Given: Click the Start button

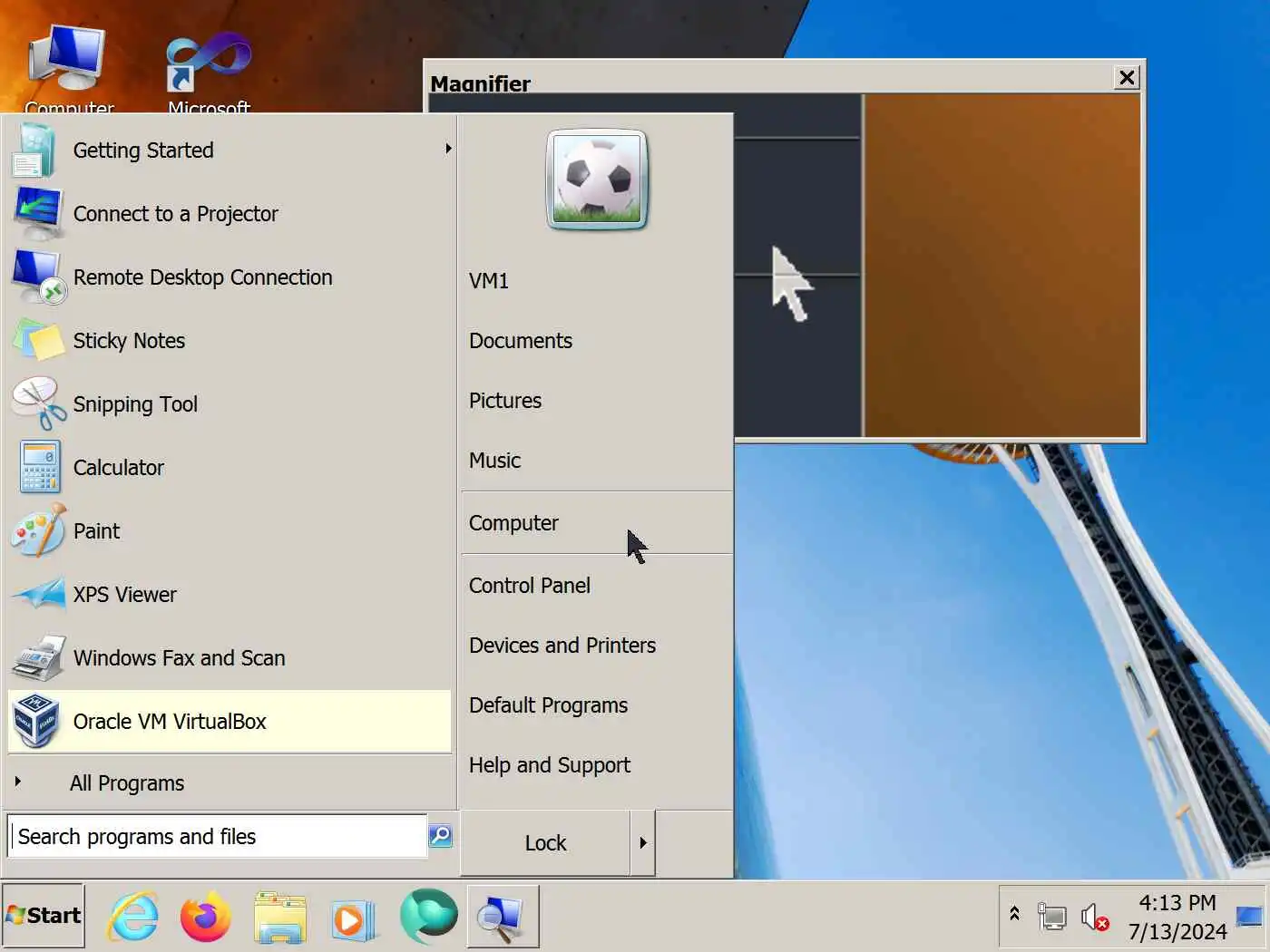Looking at the screenshot, I should (x=43, y=916).
